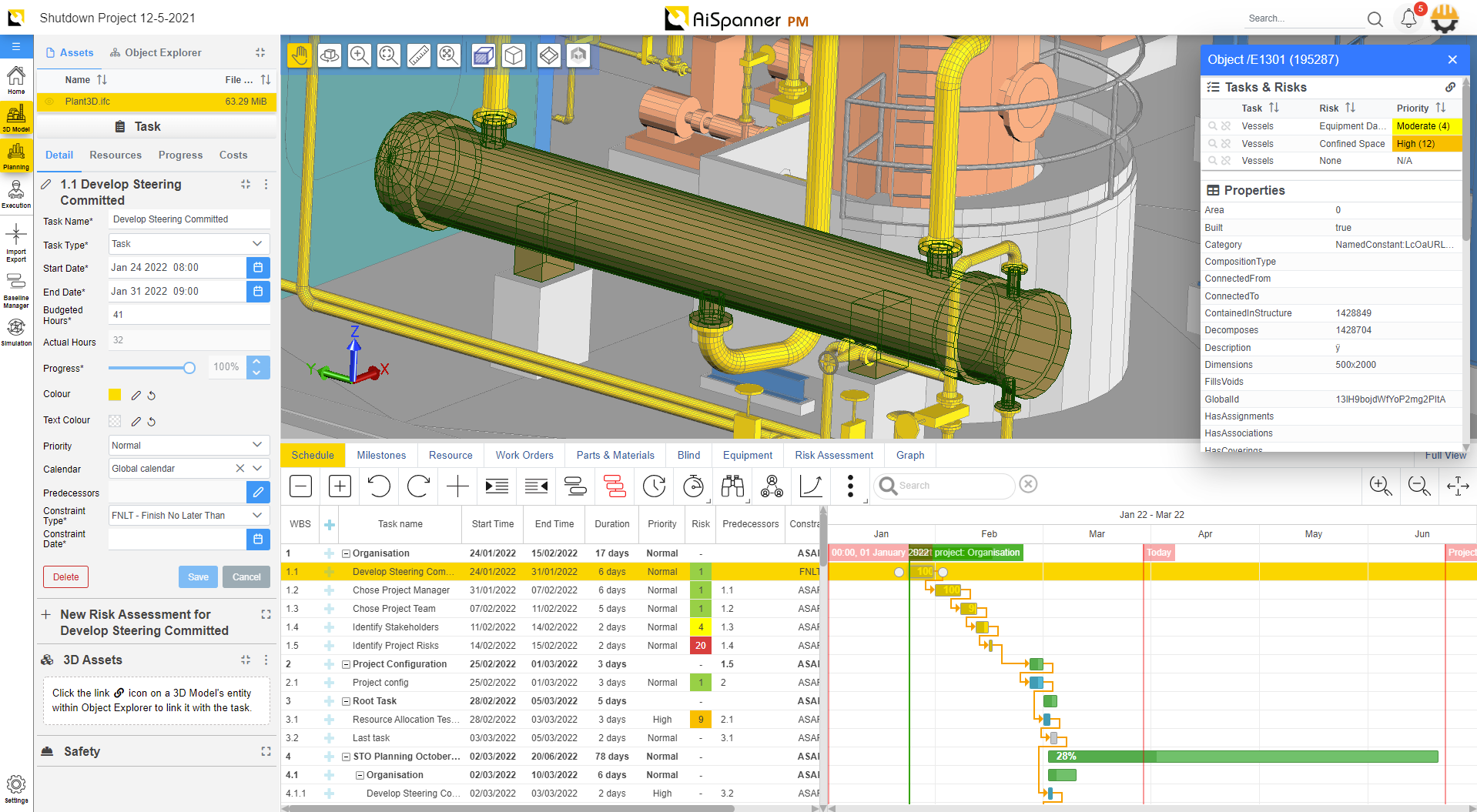Click the undo arrow in schedule toolbar
Screen dimensions: 1477x812
click(379, 486)
